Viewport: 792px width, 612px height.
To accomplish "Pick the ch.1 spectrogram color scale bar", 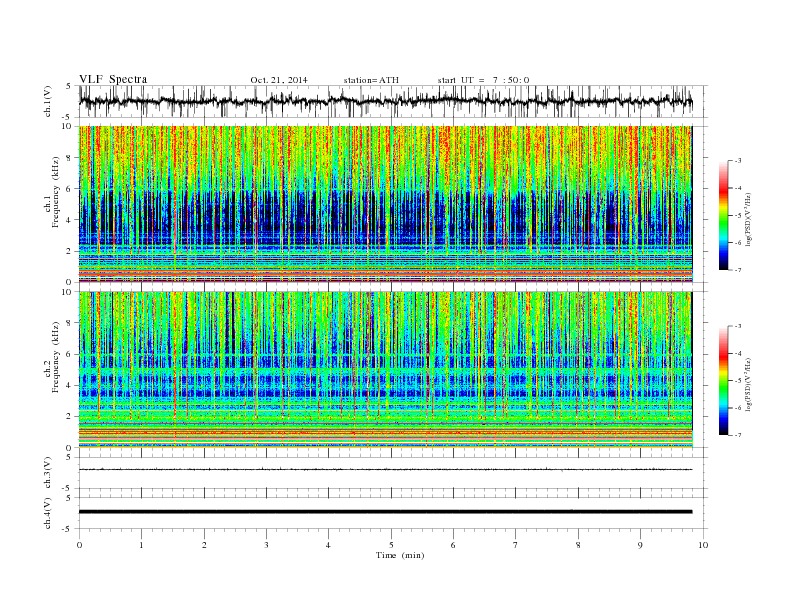I will pyautogui.click(x=723, y=215).
